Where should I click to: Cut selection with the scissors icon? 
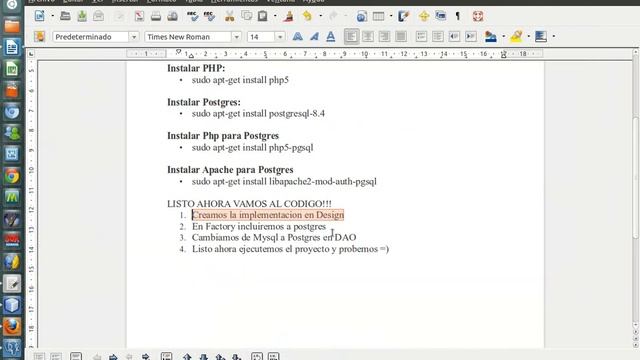(230, 16)
